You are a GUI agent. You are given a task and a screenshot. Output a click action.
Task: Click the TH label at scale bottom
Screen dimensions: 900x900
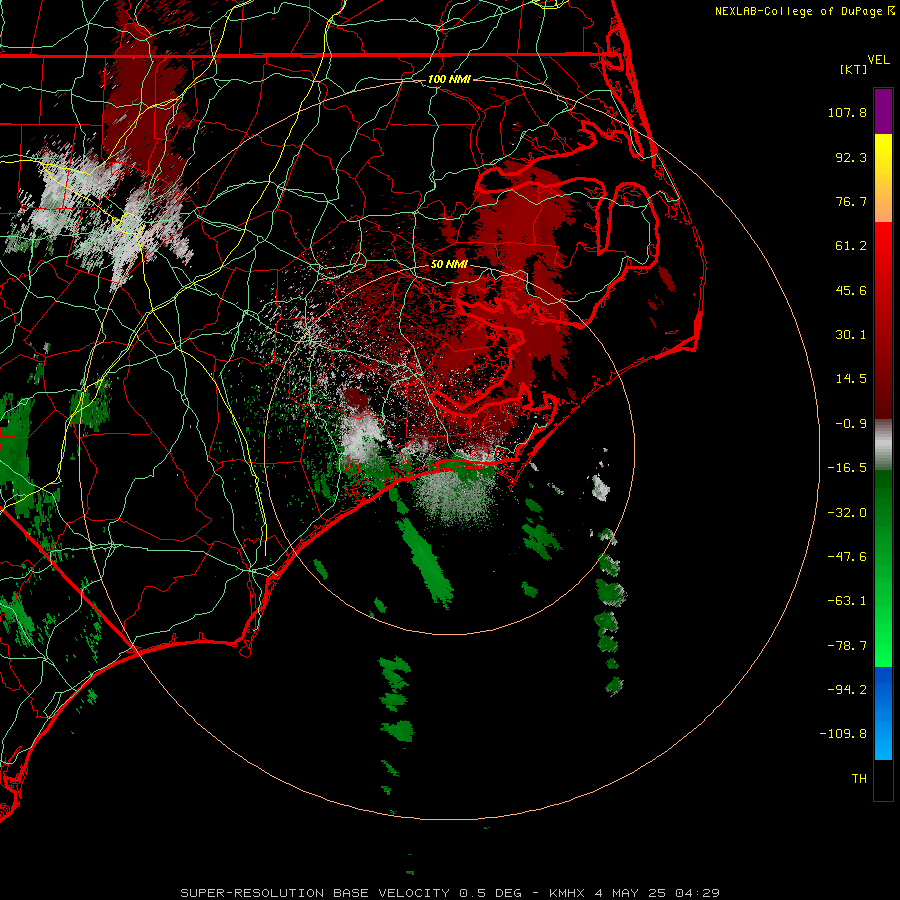(x=859, y=779)
